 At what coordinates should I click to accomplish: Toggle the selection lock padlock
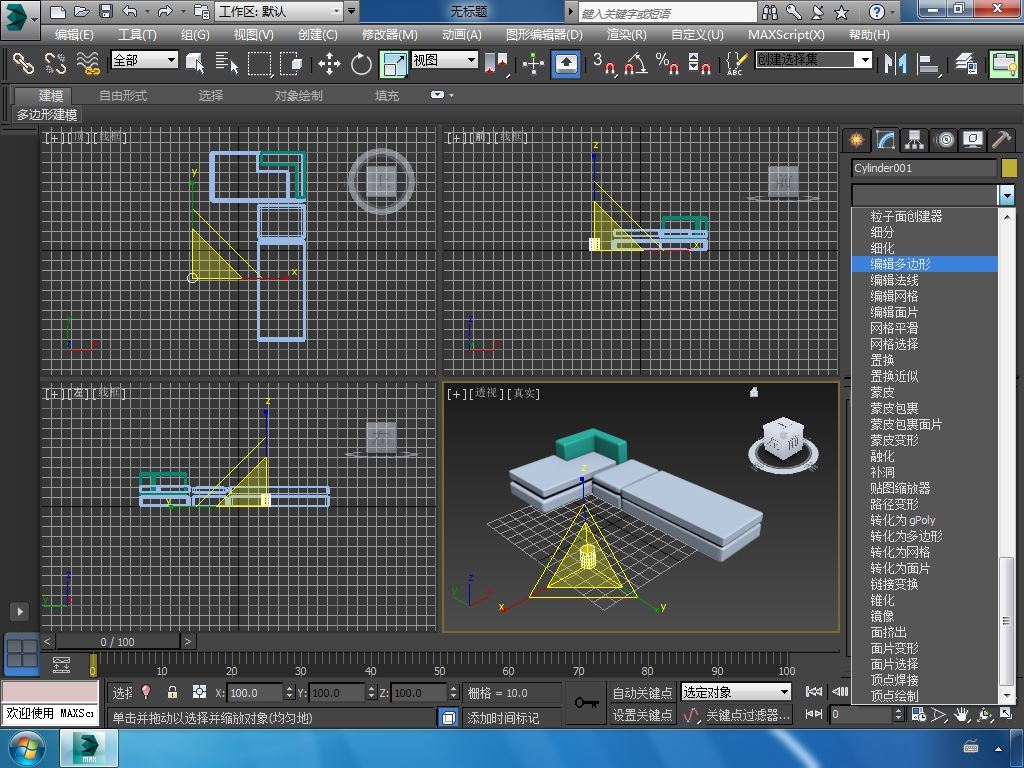pos(172,692)
